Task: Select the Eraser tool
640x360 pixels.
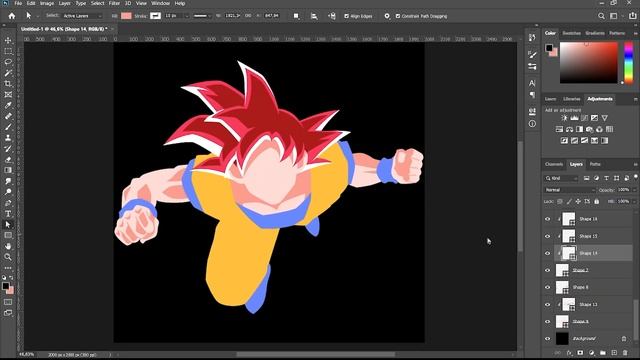Action: [x=8, y=160]
